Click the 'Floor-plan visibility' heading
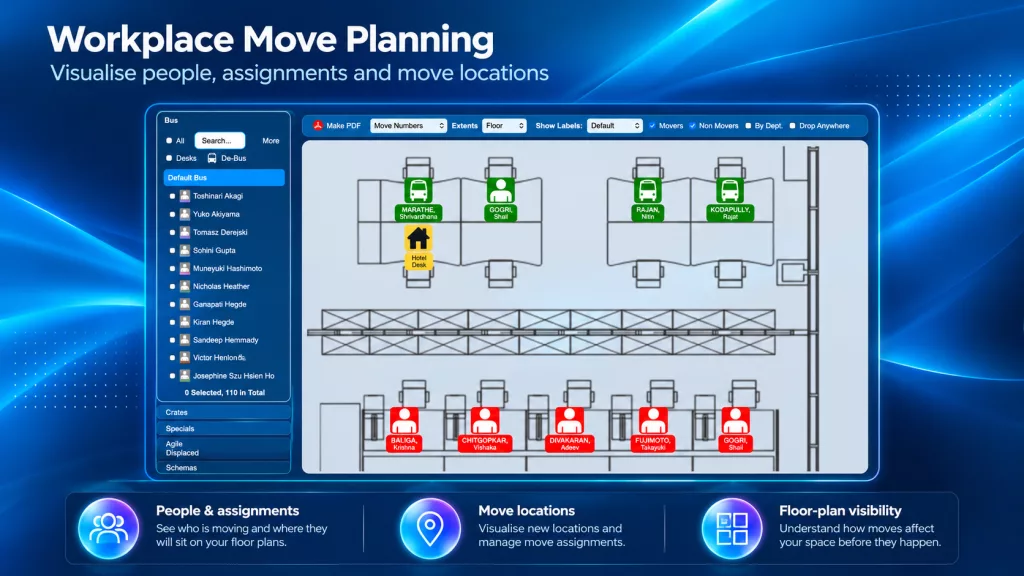 pyautogui.click(x=840, y=511)
